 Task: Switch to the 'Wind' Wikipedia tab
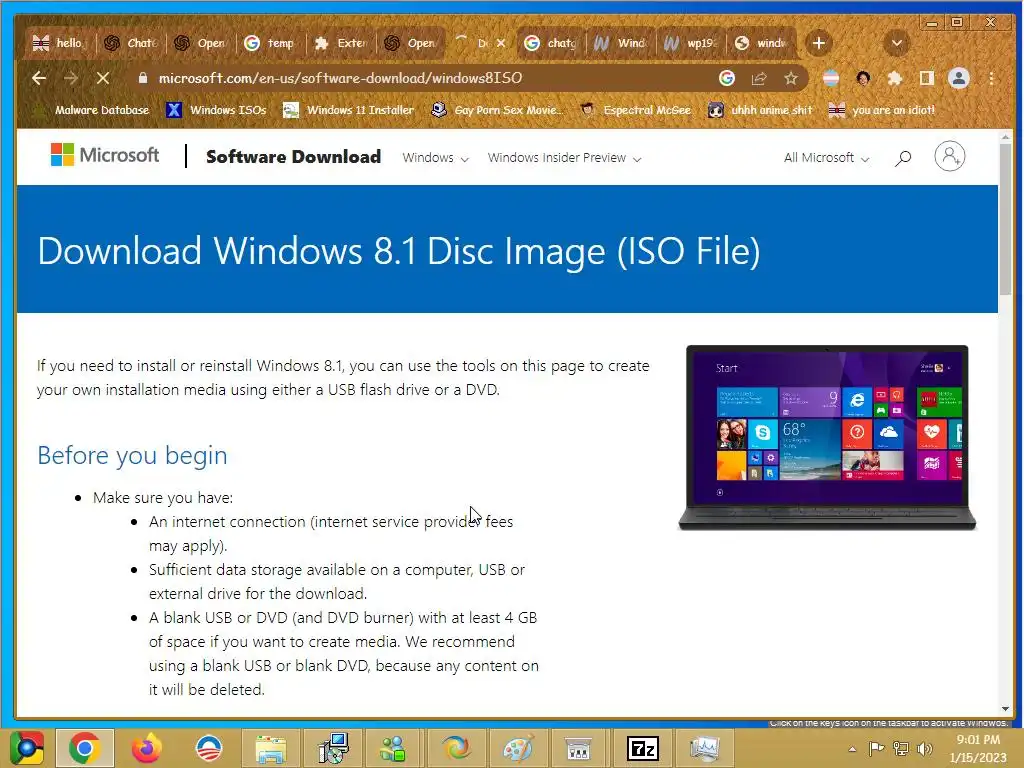click(621, 43)
